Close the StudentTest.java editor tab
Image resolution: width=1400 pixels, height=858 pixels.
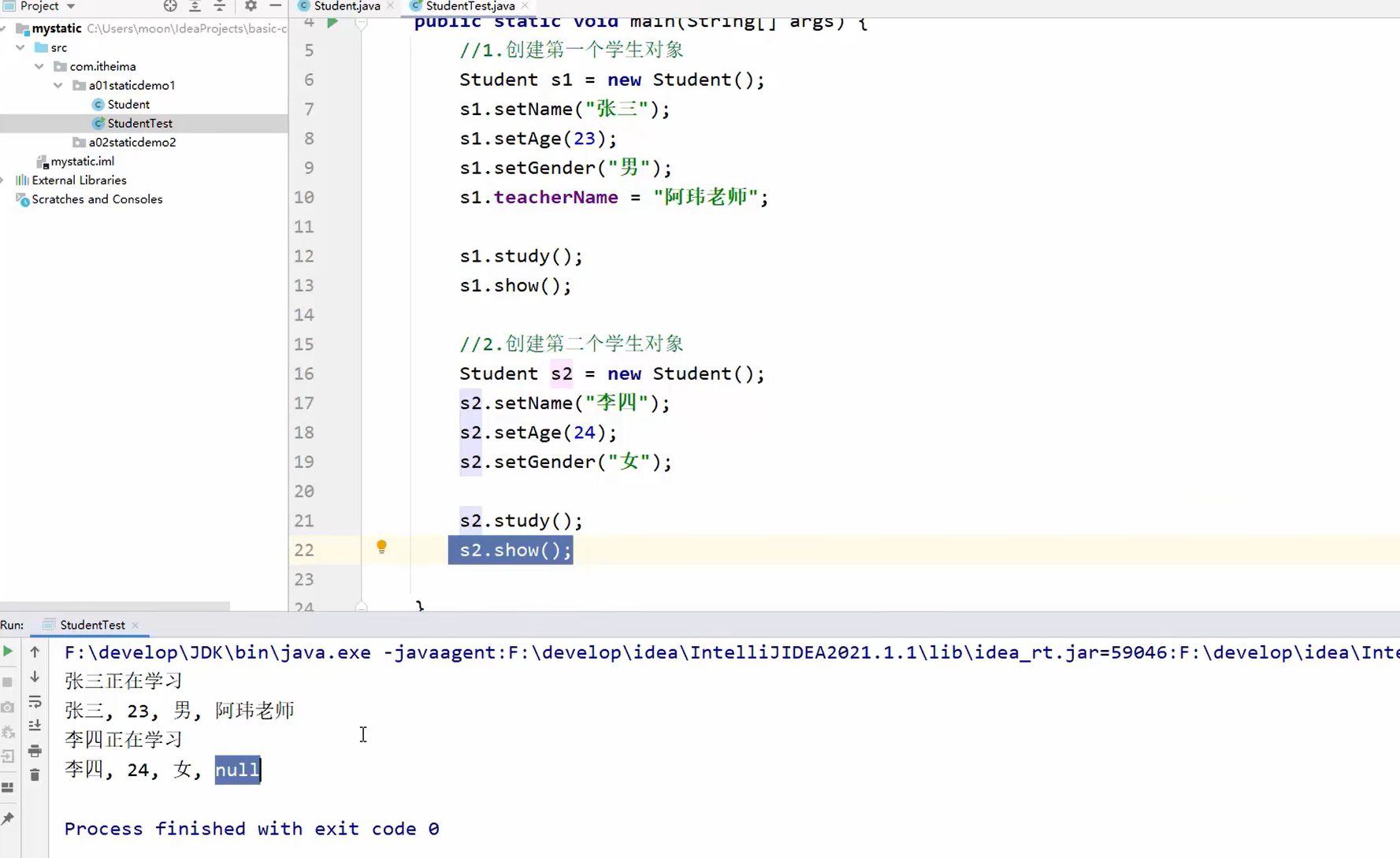pyautogui.click(x=524, y=6)
